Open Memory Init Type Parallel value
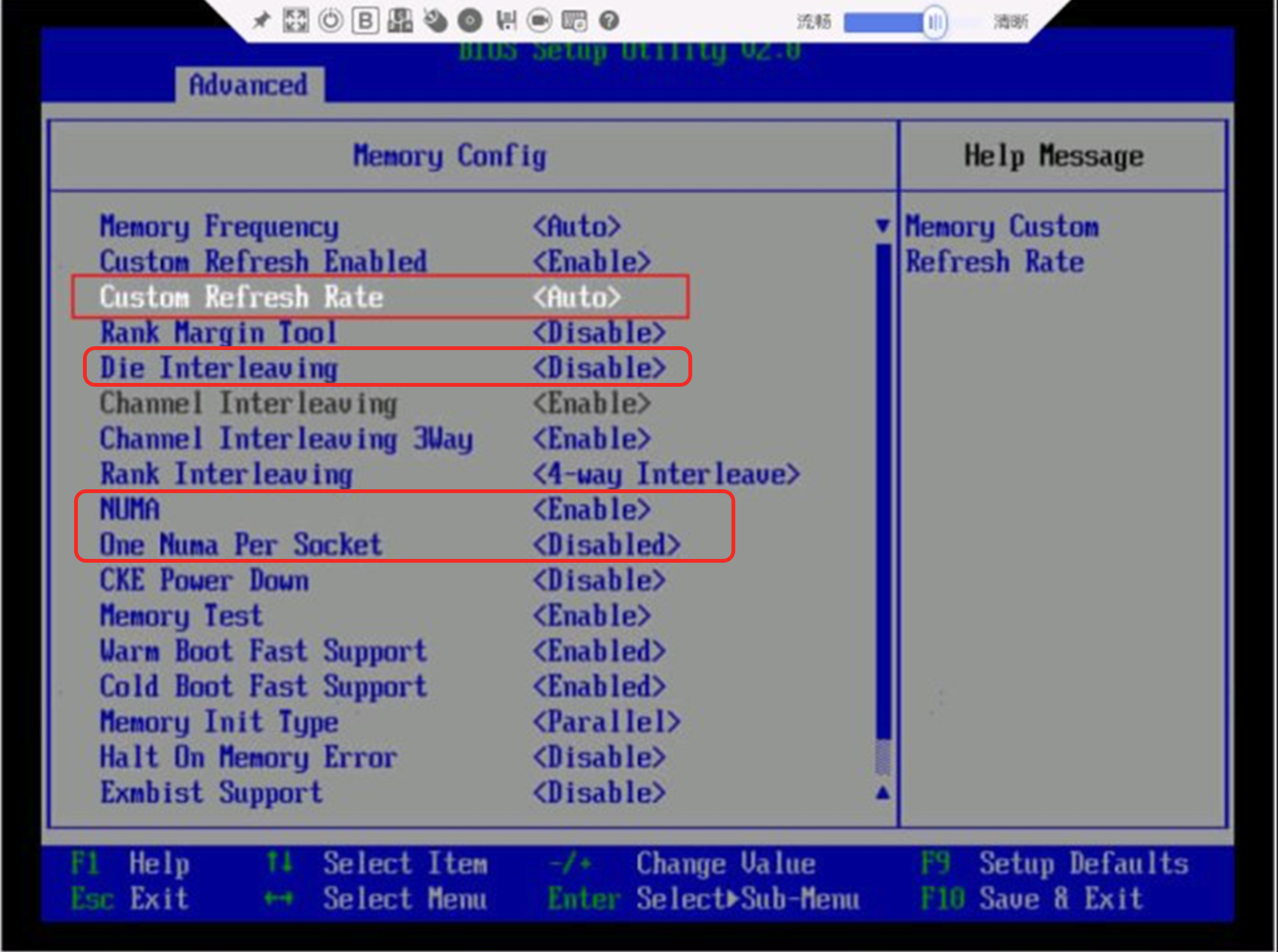Image resolution: width=1278 pixels, height=952 pixels. coord(607,722)
